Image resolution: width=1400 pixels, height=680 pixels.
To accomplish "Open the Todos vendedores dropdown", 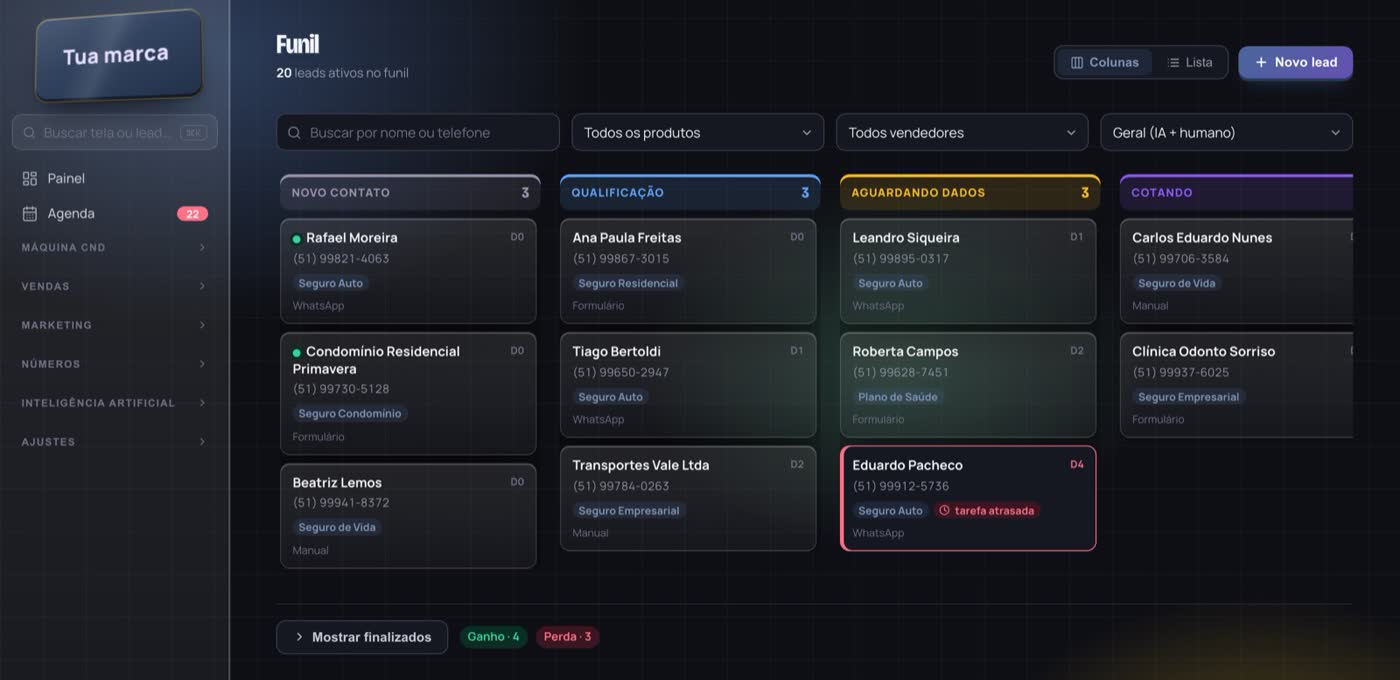I will click(962, 132).
